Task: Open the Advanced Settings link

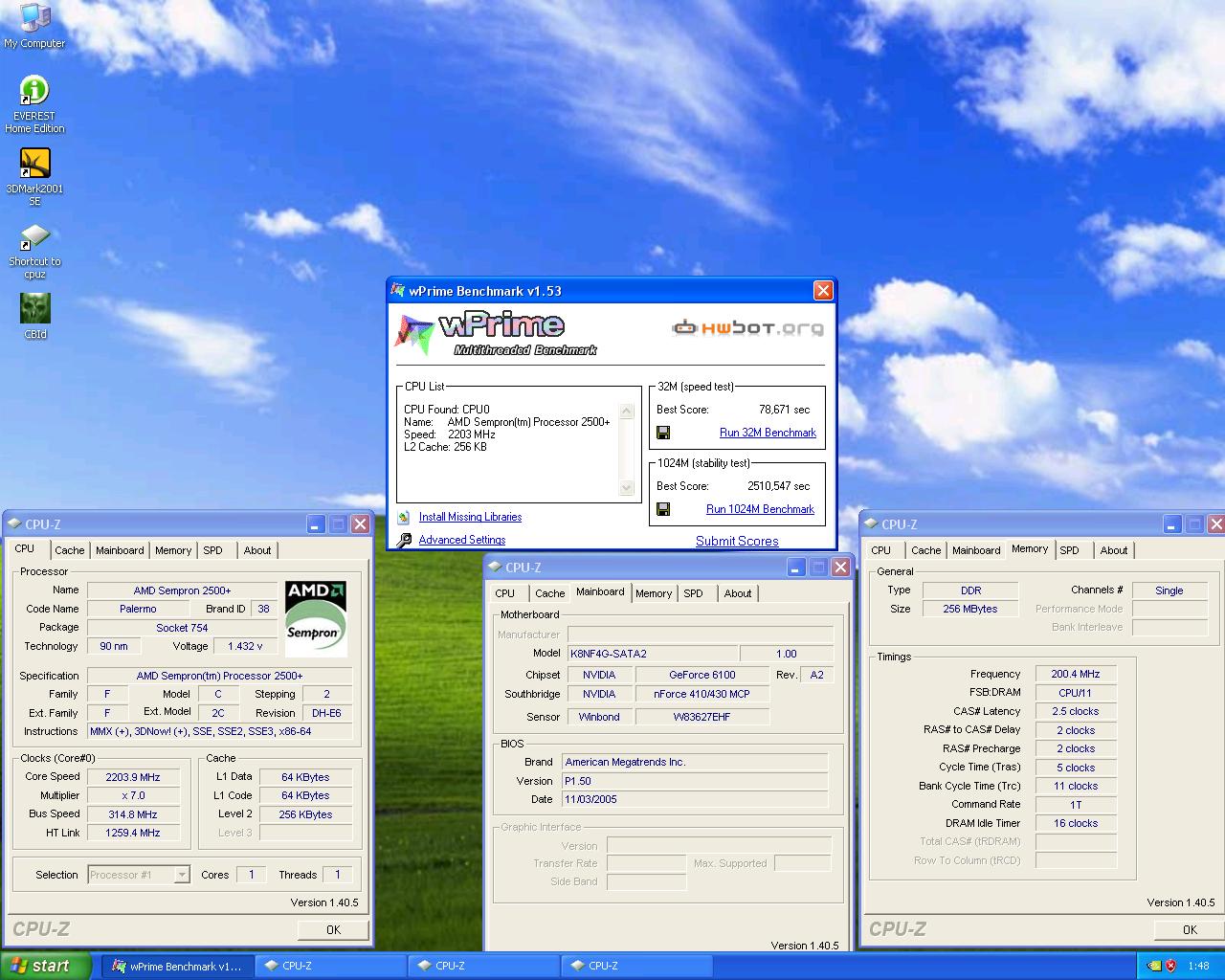Action: (x=462, y=540)
